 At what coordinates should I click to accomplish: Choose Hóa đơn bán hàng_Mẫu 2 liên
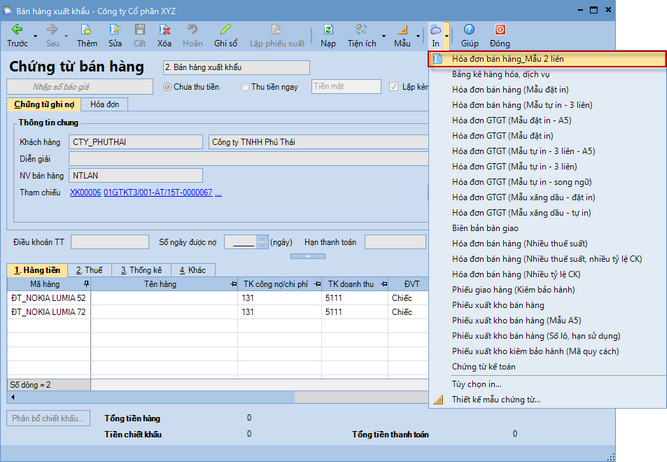(x=547, y=59)
